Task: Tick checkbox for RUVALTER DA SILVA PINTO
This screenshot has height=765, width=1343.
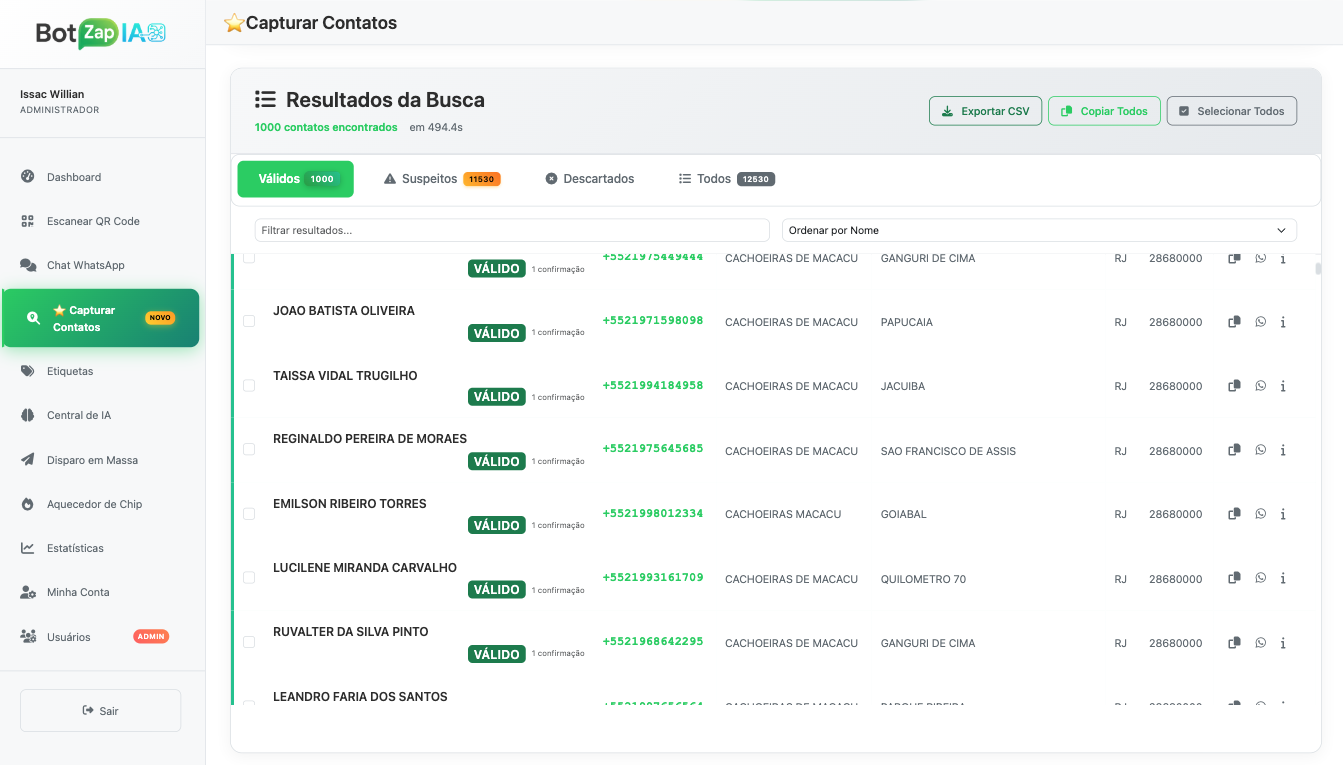Action: coord(249,642)
